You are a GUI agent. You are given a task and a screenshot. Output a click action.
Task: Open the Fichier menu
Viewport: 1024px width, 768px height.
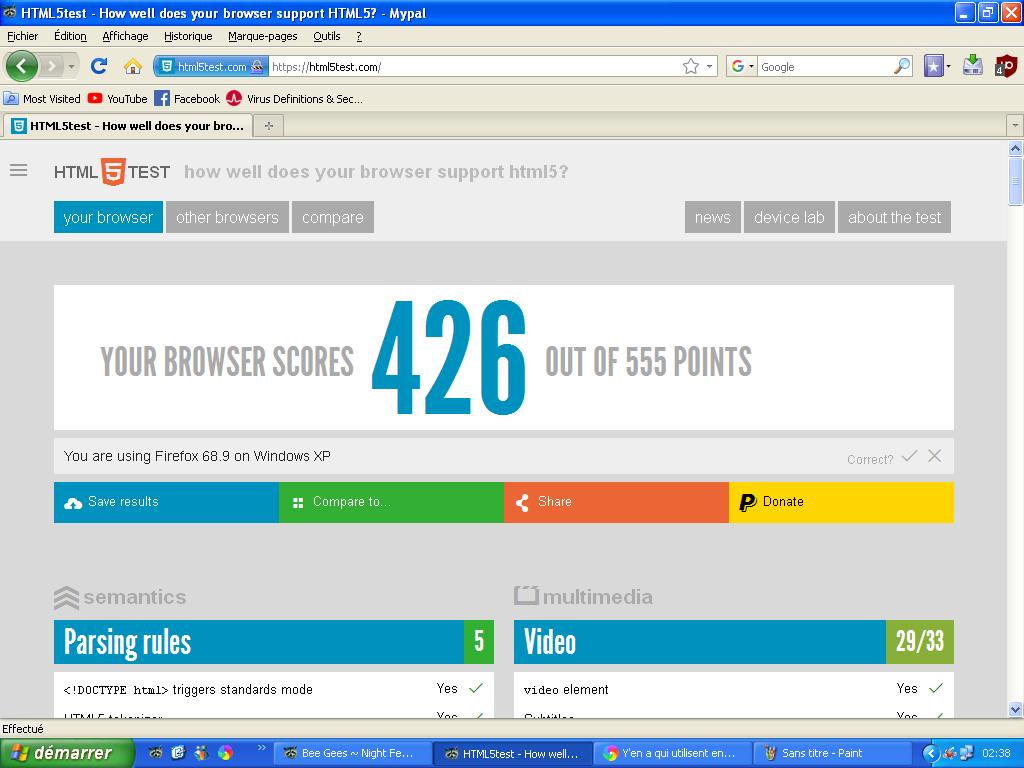tap(23, 36)
